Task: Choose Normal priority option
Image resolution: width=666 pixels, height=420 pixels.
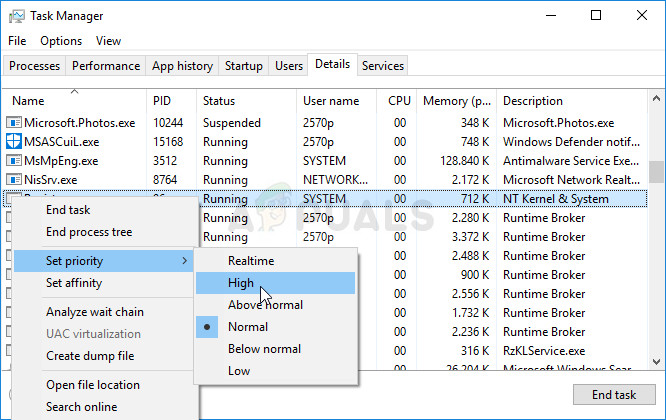Action: coord(247,327)
